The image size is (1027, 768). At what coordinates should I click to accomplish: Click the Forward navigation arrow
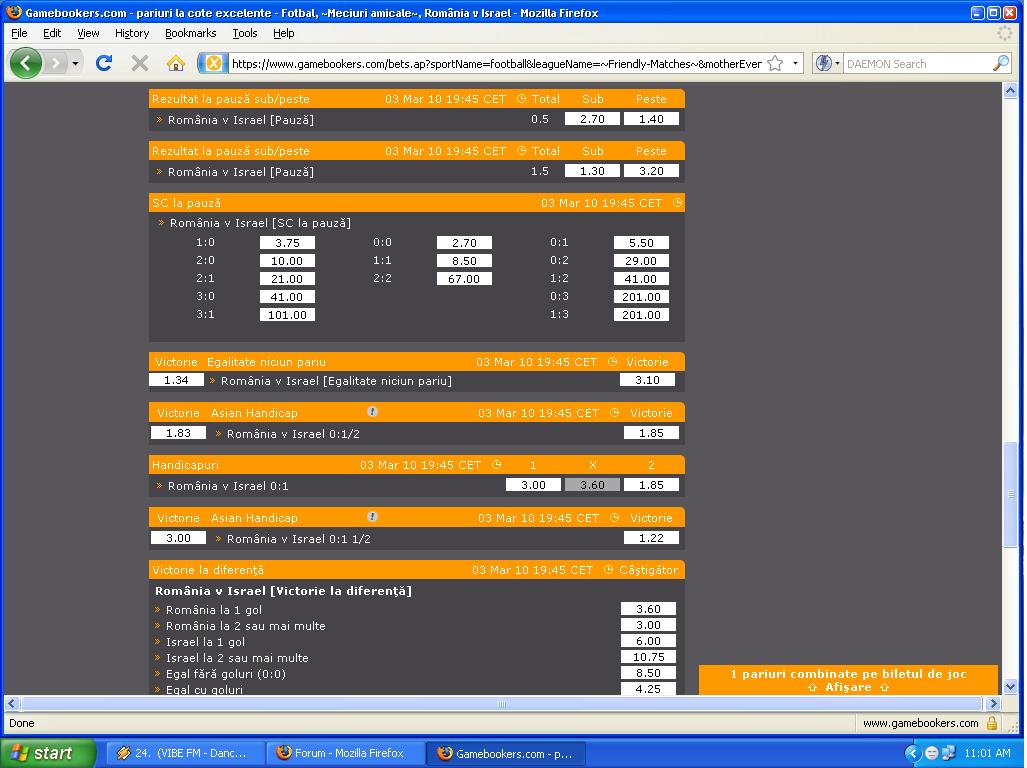click(x=56, y=64)
